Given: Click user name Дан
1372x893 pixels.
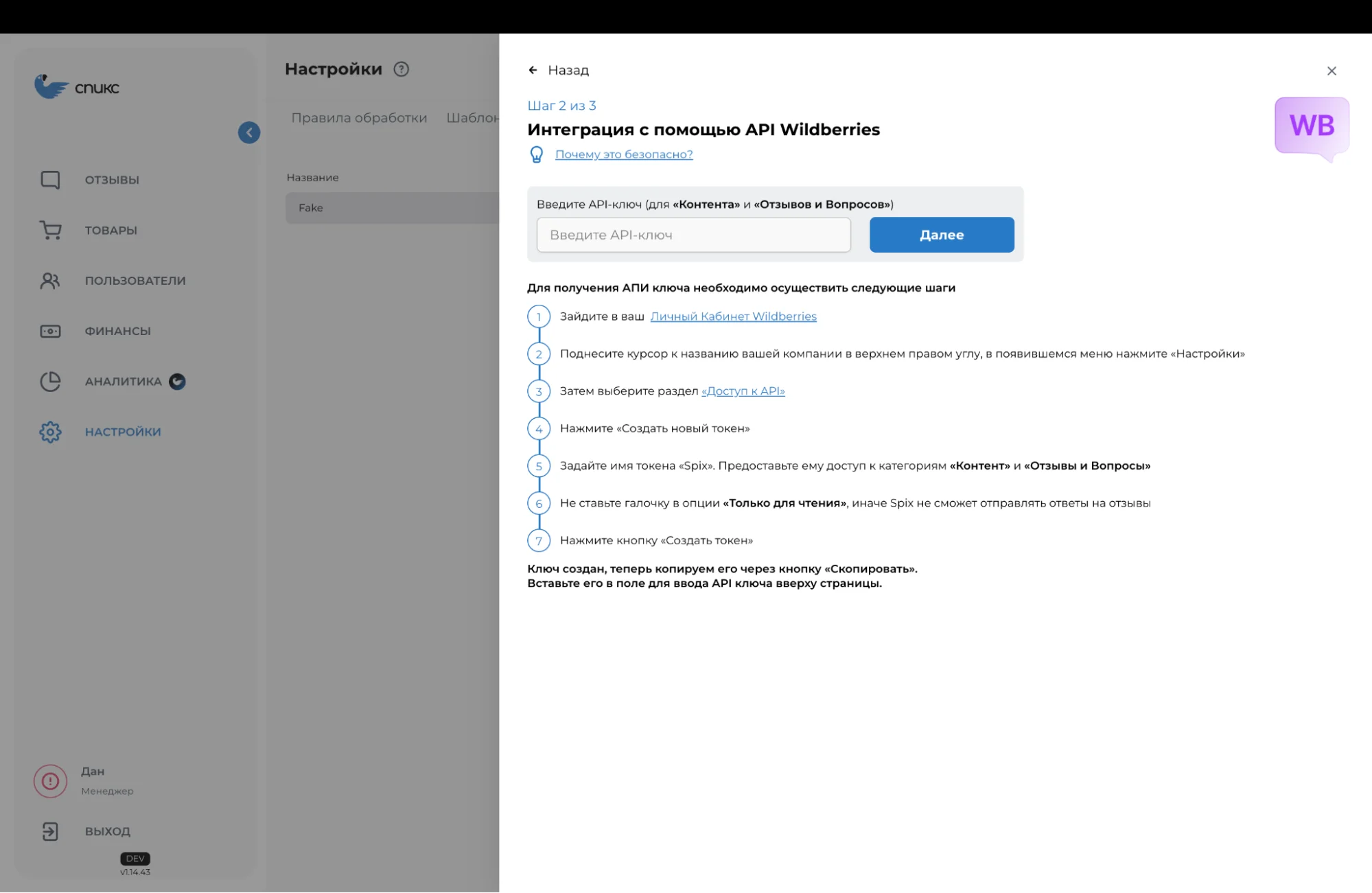Looking at the screenshot, I should point(93,772).
